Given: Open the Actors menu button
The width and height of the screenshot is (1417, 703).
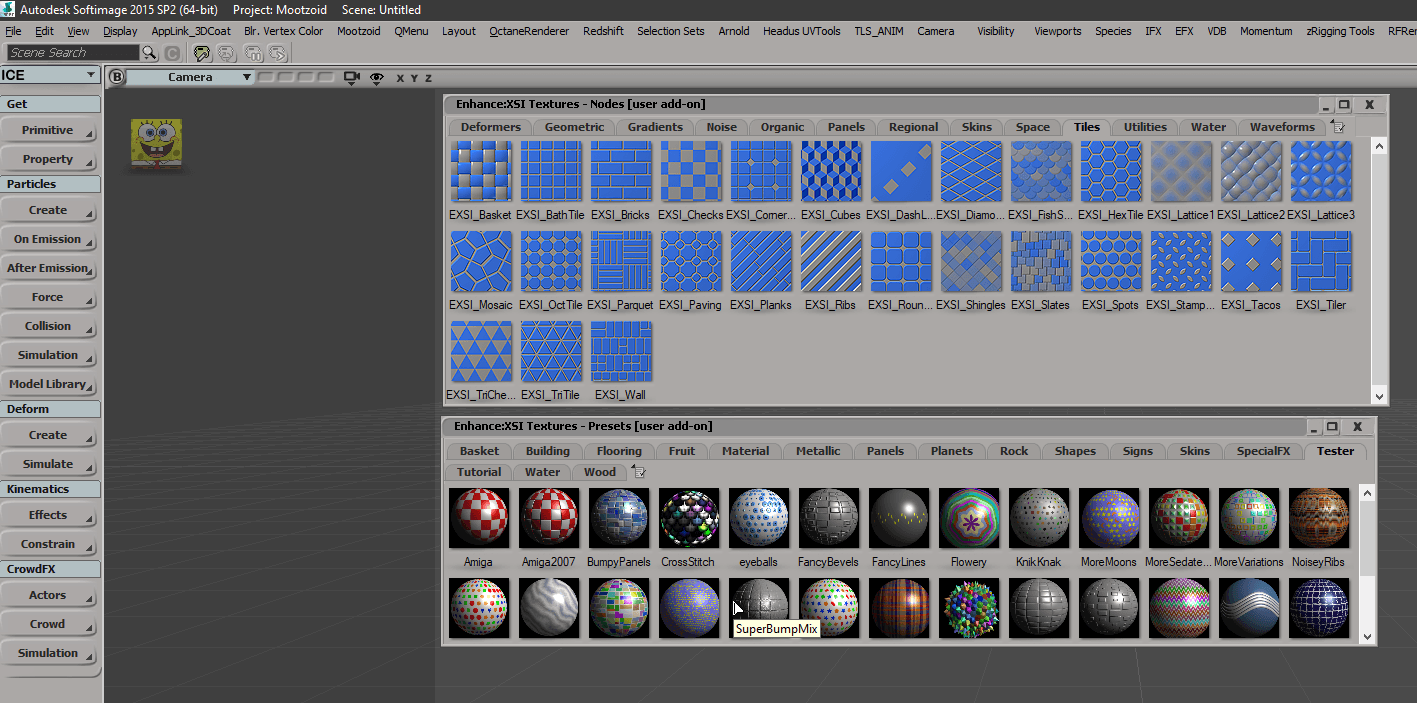Looking at the screenshot, I should (49, 595).
